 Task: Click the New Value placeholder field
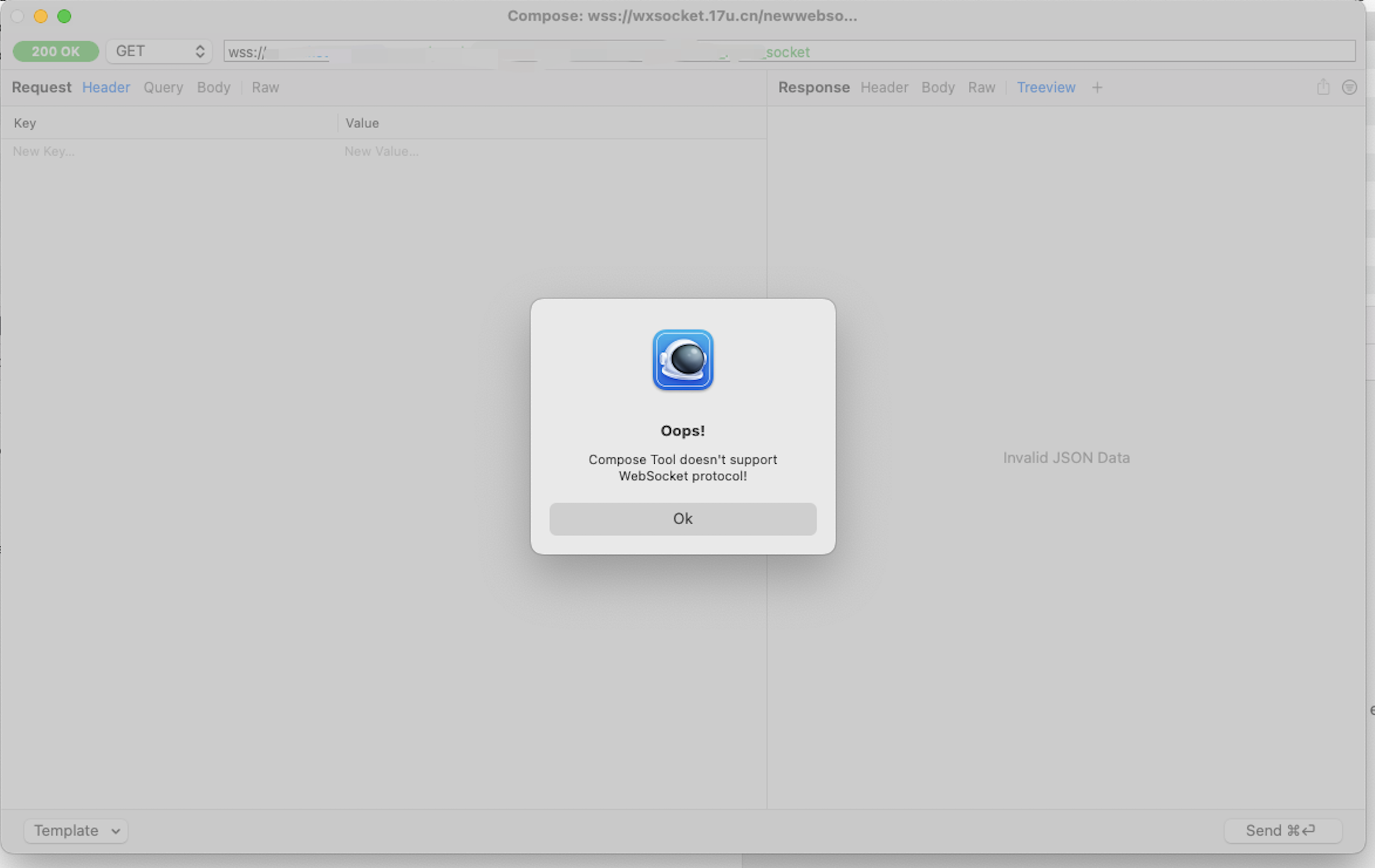tap(382, 151)
